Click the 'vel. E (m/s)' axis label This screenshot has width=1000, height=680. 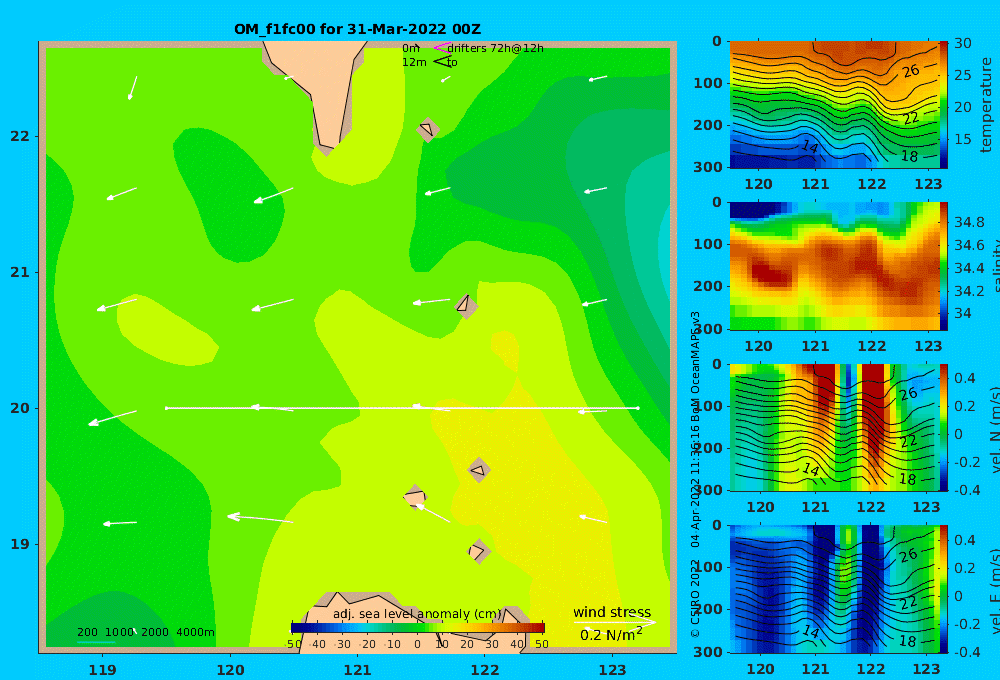994,591
